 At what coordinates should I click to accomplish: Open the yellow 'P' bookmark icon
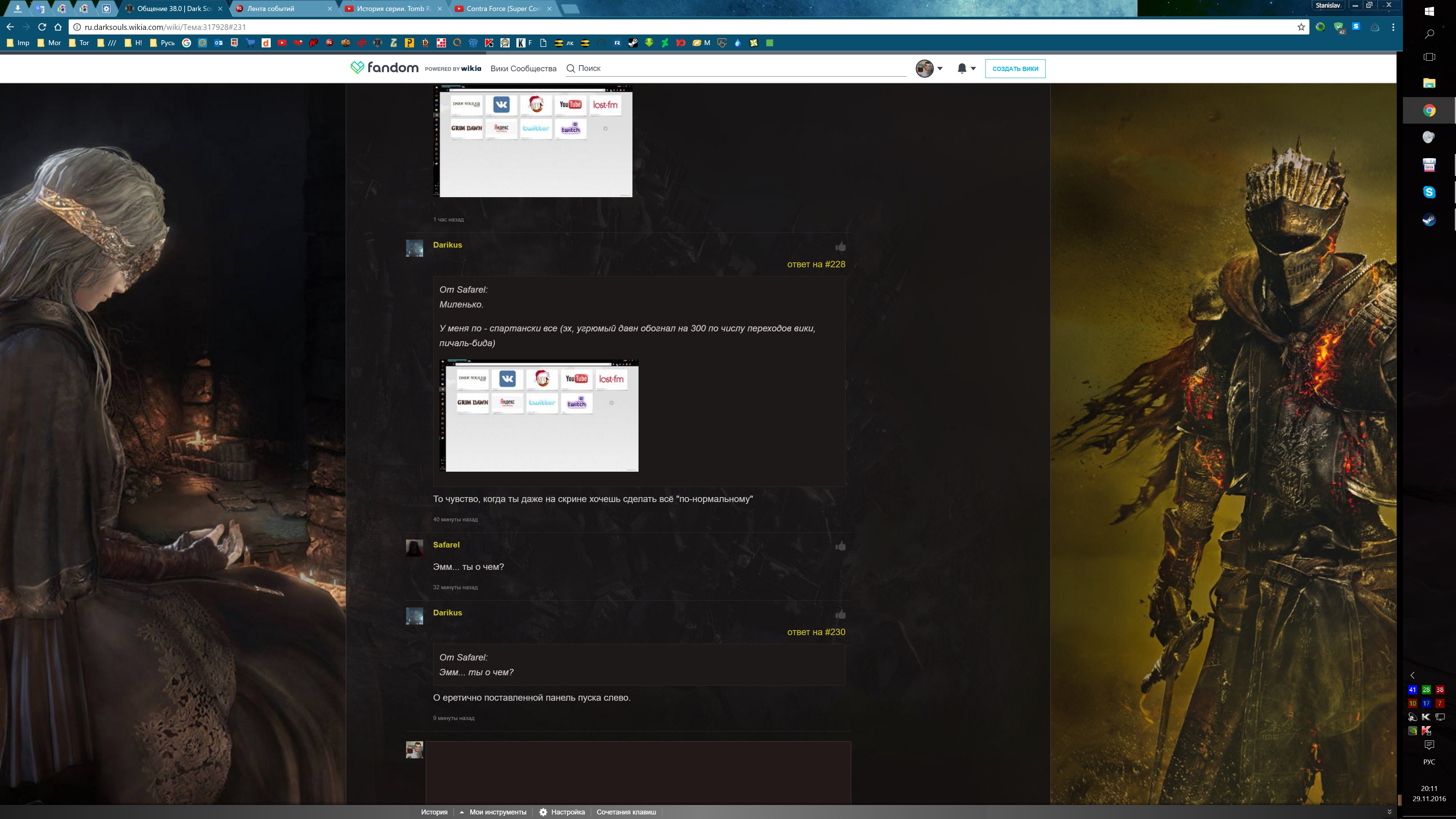click(409, 43)
